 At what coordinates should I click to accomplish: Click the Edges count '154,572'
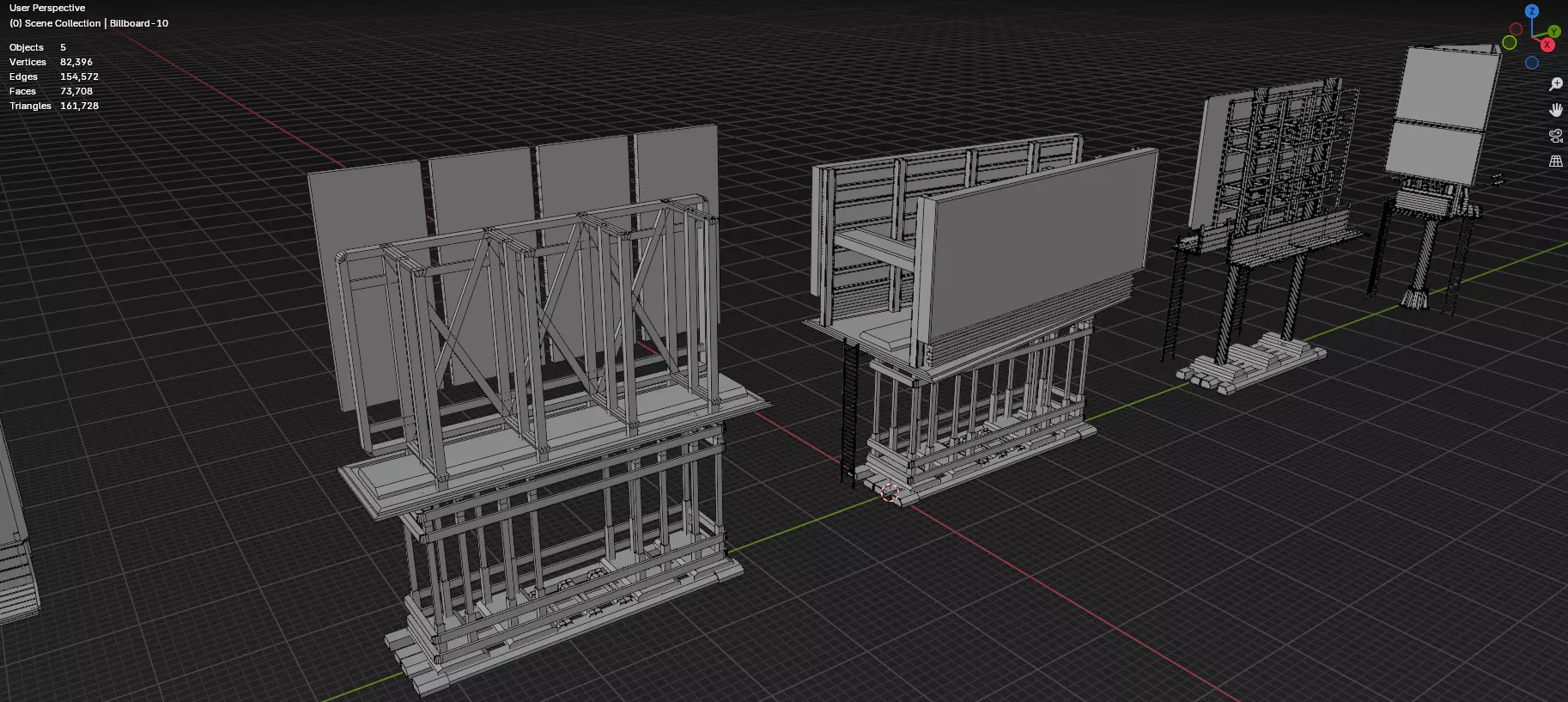79,76
